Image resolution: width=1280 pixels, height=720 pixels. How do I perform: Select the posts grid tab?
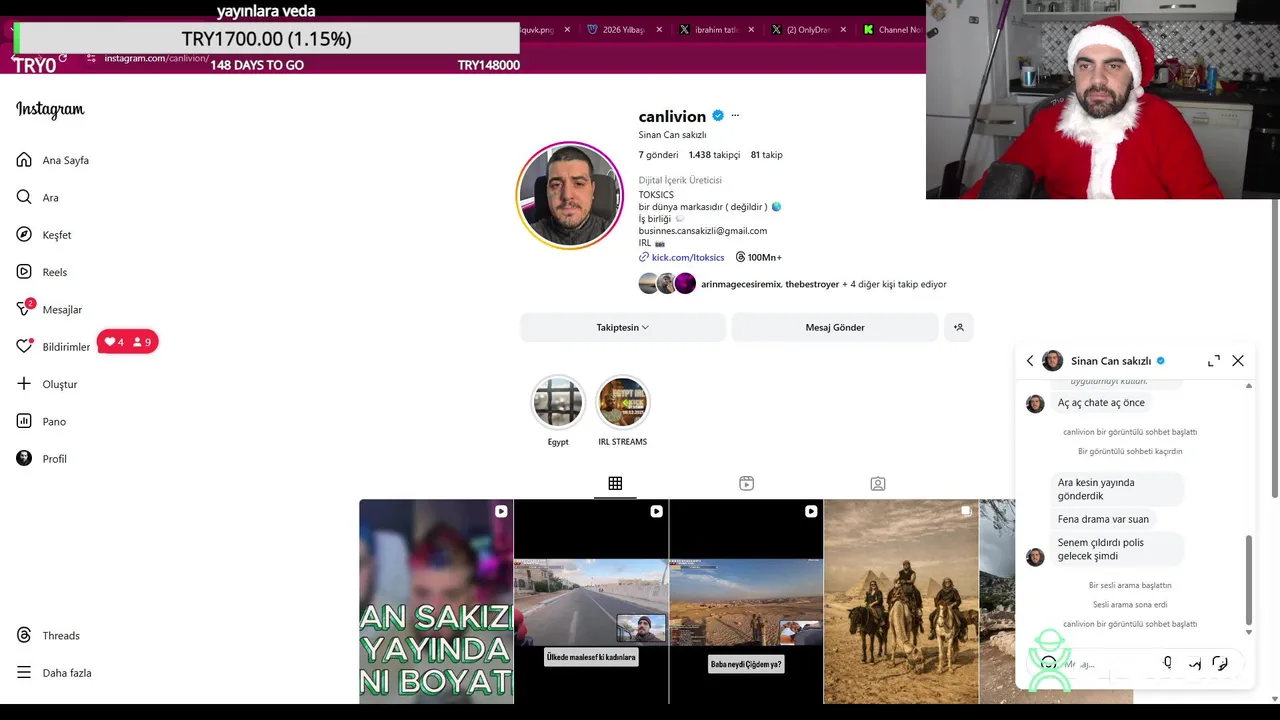(615, 483)
